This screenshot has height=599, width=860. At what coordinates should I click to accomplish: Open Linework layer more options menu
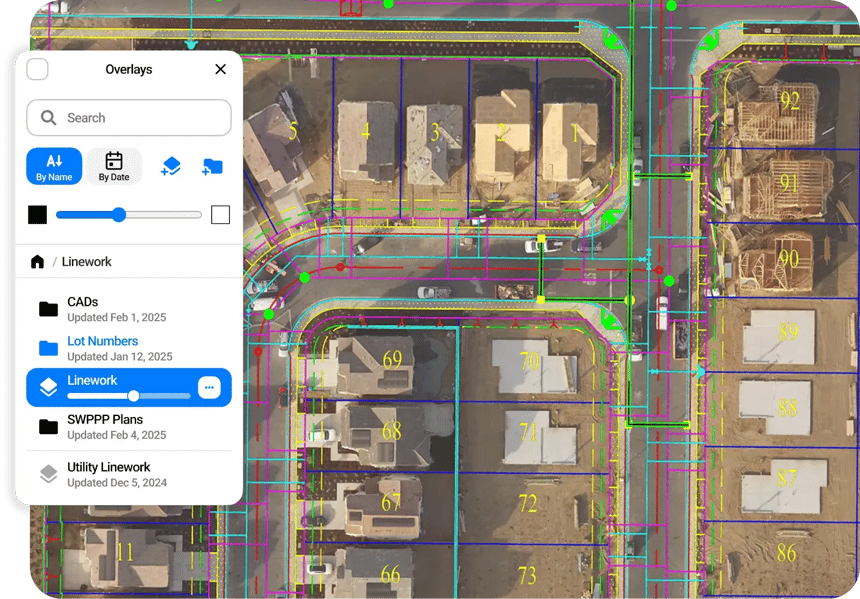(x=208, y=388)
